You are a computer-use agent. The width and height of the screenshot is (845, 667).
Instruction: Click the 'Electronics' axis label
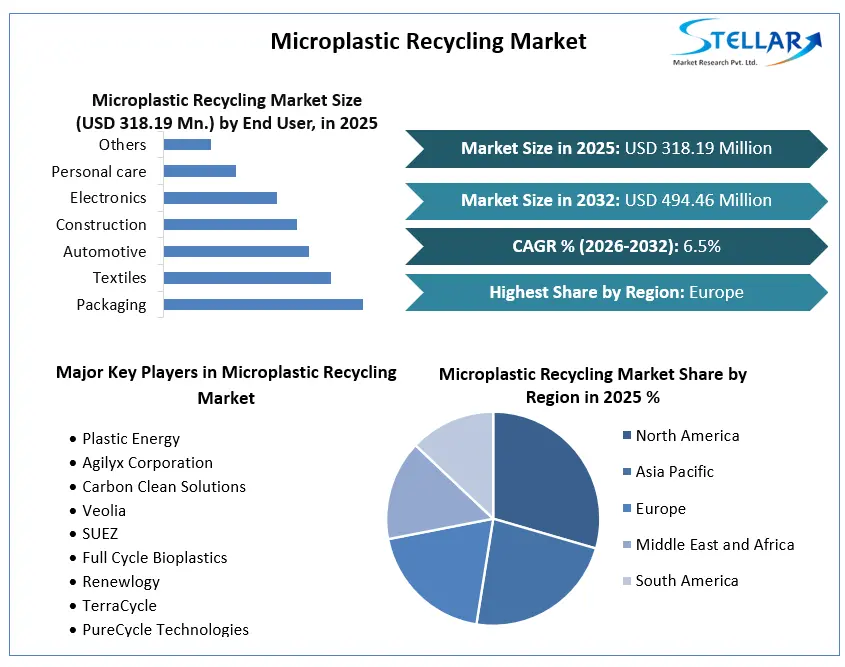click(108, 198)
